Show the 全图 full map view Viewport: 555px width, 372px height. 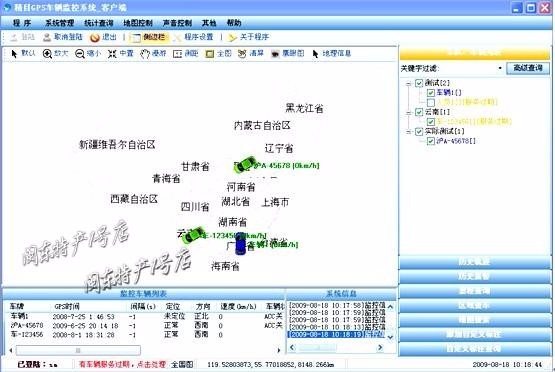click(x=218, y=54)
